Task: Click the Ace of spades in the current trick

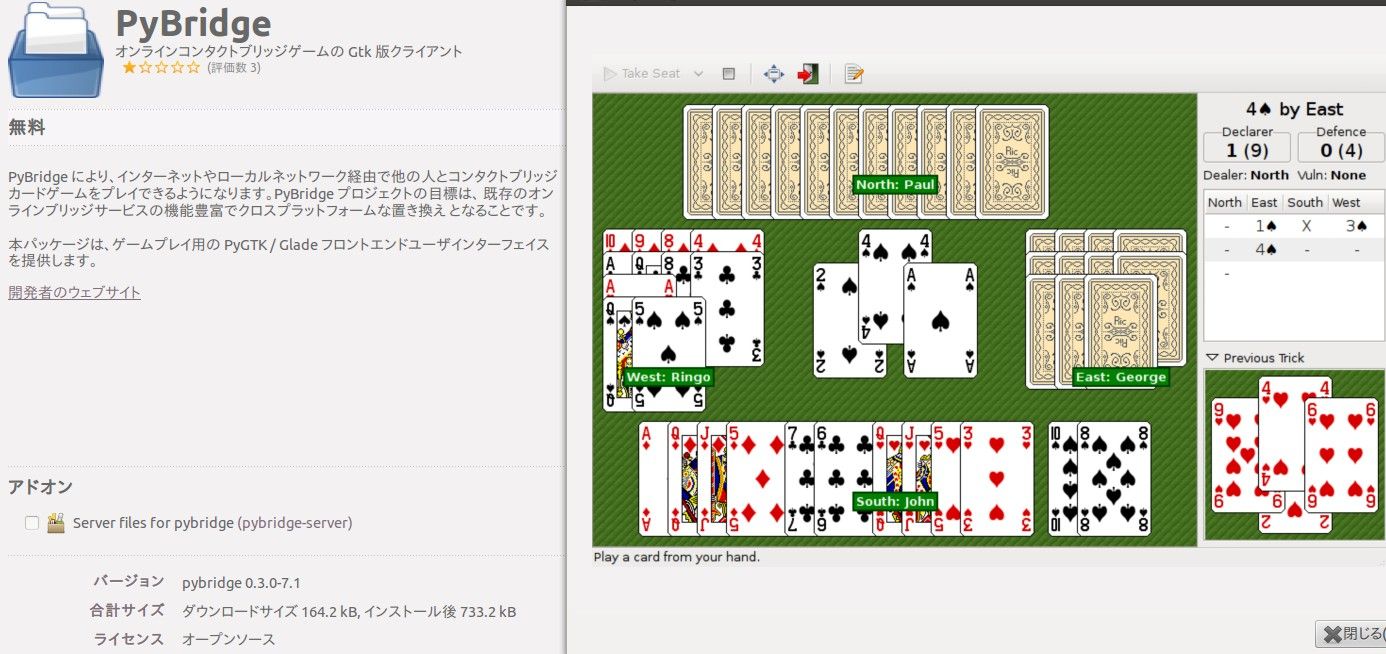Action: point(940,321)
